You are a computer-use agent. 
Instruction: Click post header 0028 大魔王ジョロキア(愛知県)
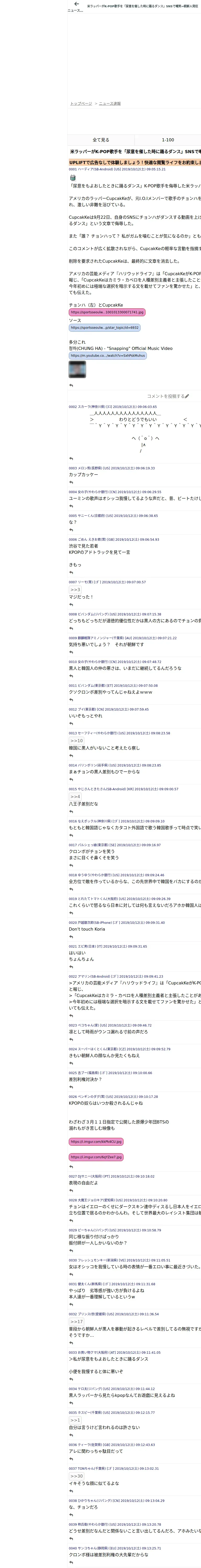tap(118, 1200)
